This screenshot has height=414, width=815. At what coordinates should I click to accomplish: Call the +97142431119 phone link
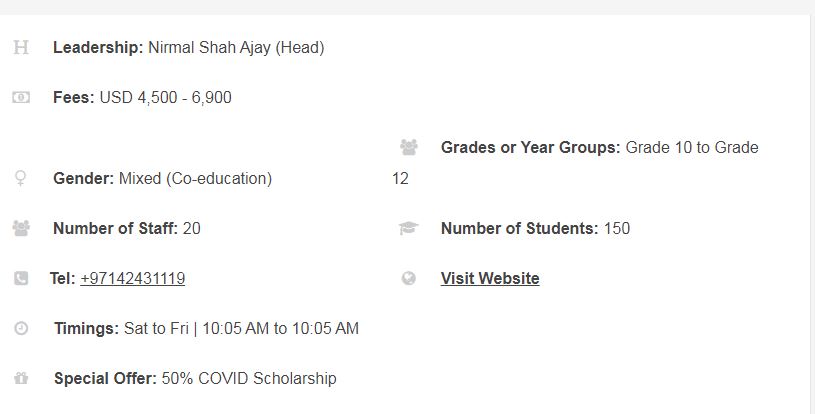click(x=133, y=278)
